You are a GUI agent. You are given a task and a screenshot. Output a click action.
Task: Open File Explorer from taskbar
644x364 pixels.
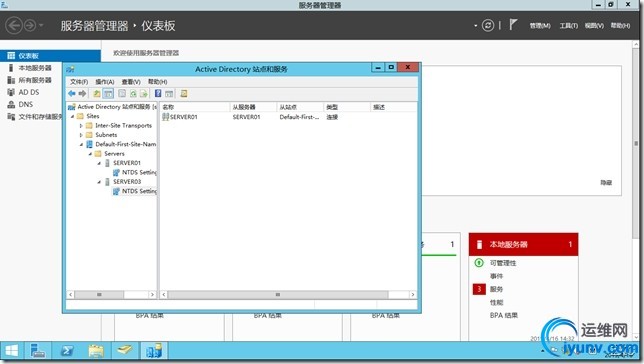96,351
